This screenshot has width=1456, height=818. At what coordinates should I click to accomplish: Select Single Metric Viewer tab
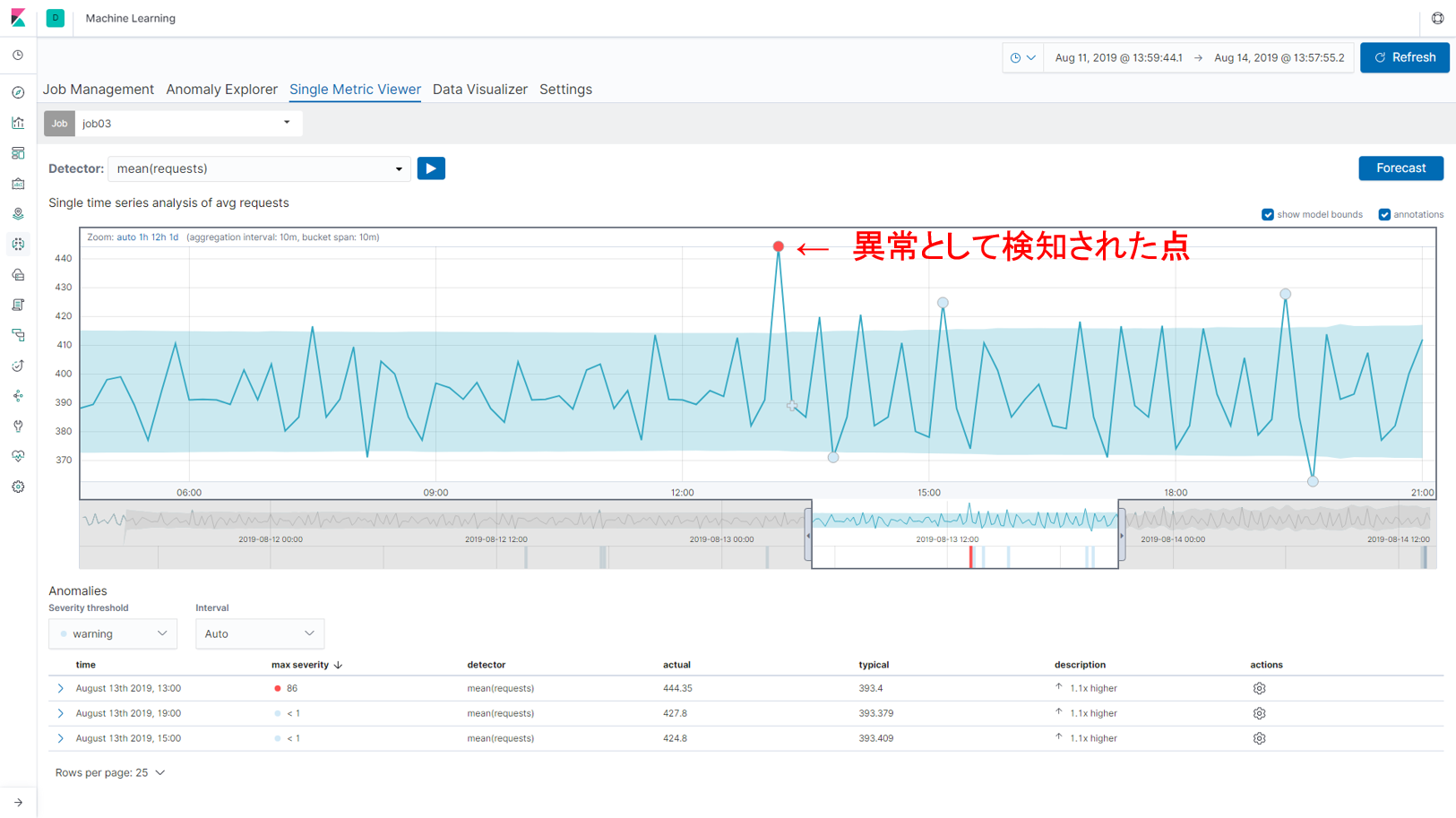click(355, 90)
